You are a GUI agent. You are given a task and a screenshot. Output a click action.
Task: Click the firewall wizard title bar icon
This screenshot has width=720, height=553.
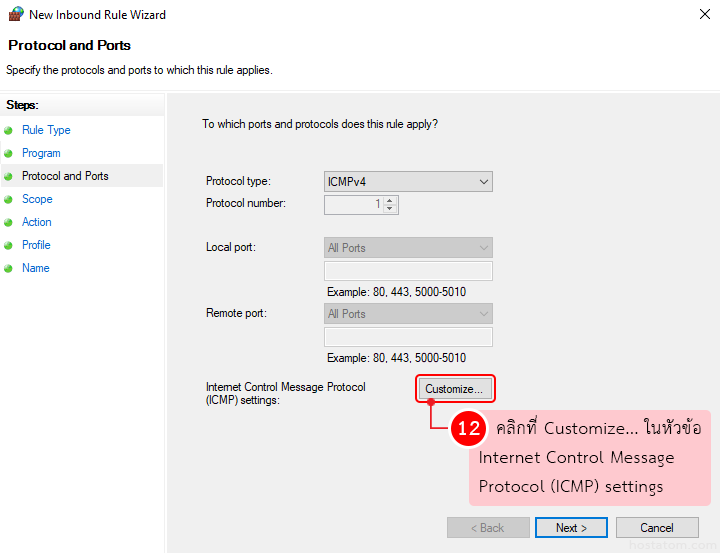pos(15,15)
